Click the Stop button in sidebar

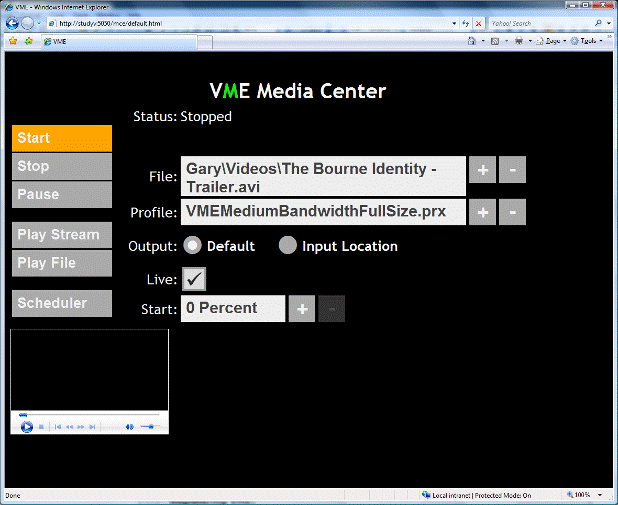tap(62, 166)
